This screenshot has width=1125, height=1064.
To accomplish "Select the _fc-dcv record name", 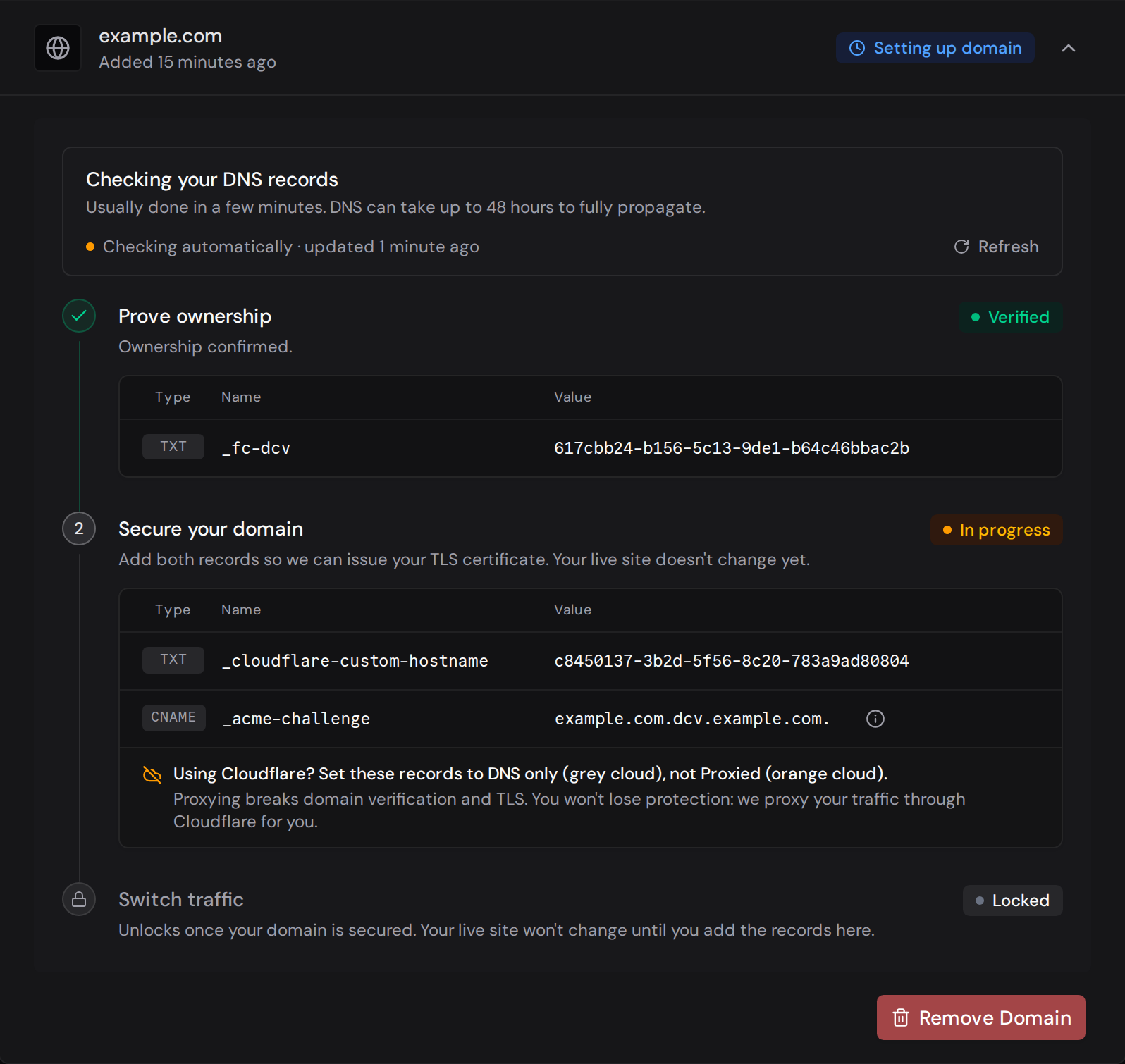I will coord(256,448).
